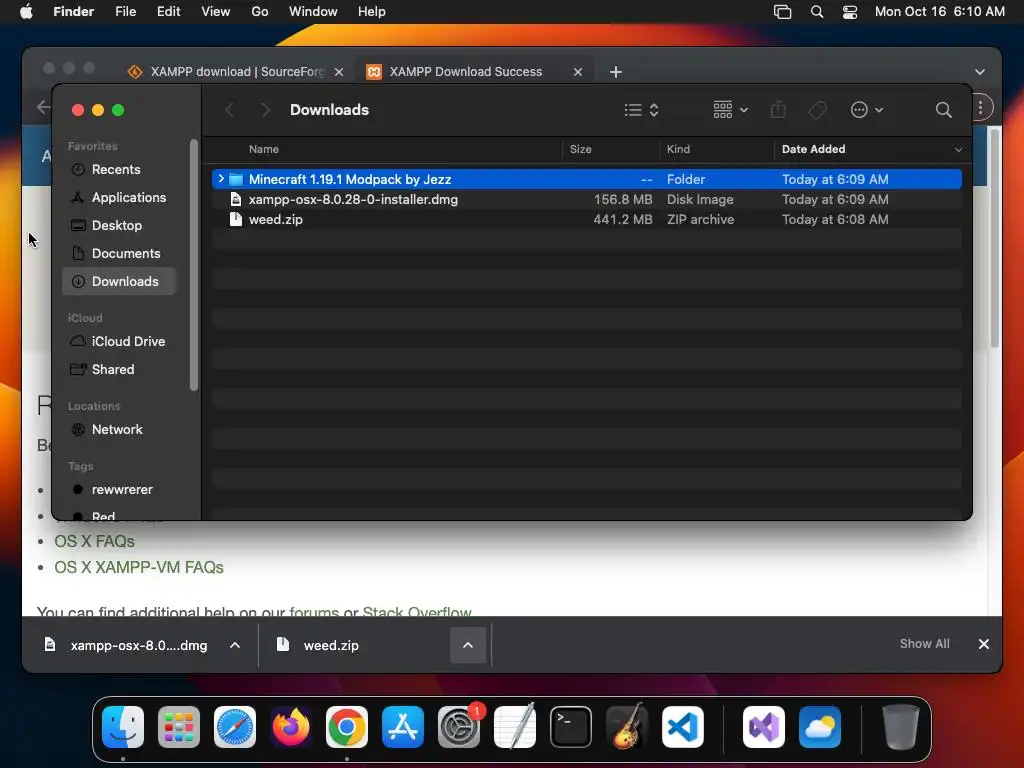Viewport: 1024px width, 768px height.
Task: Open iCloud Drive in sidebar
Action: tap(119, 342)
